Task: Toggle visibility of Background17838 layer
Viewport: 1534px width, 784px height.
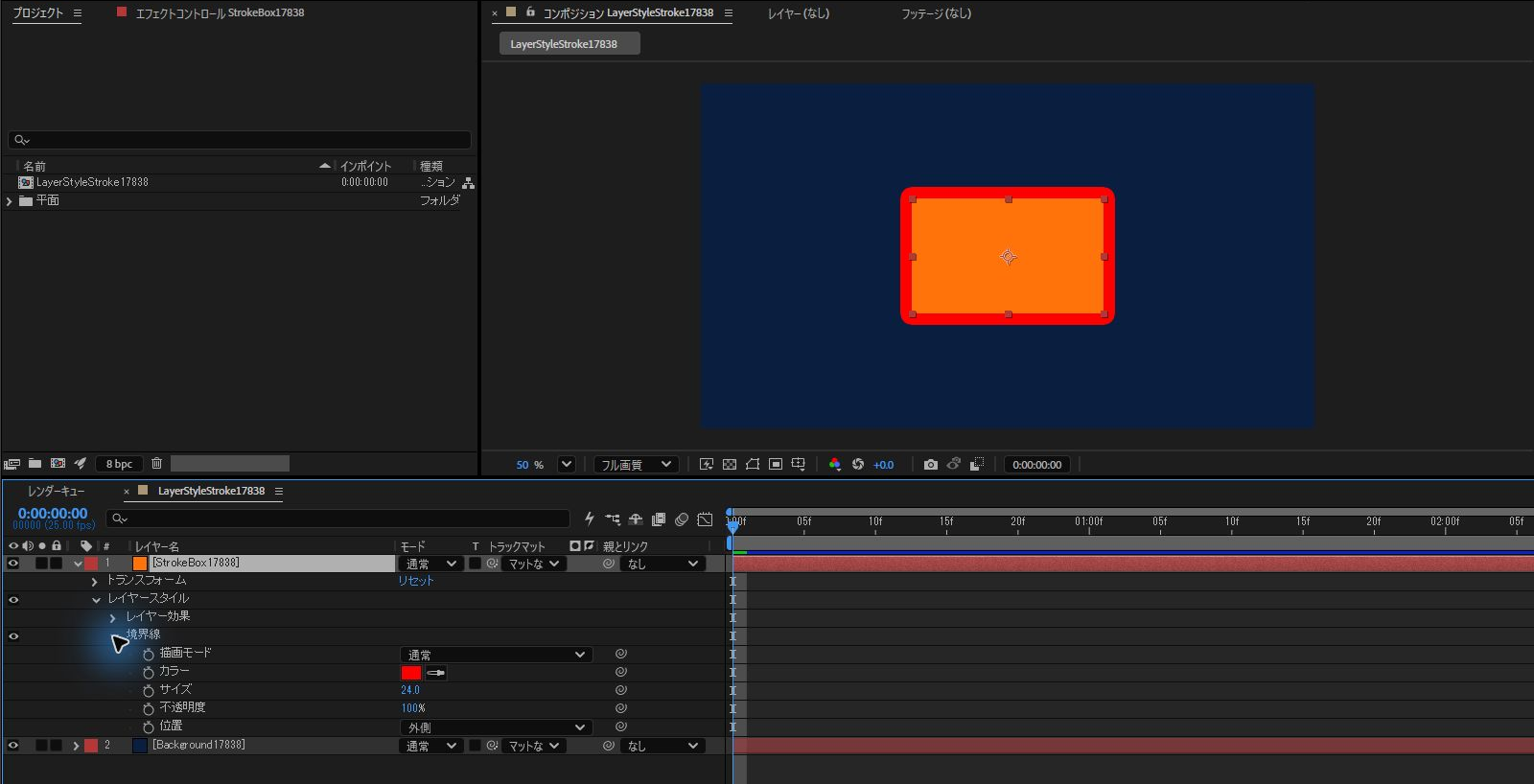Action: (13, 746)
